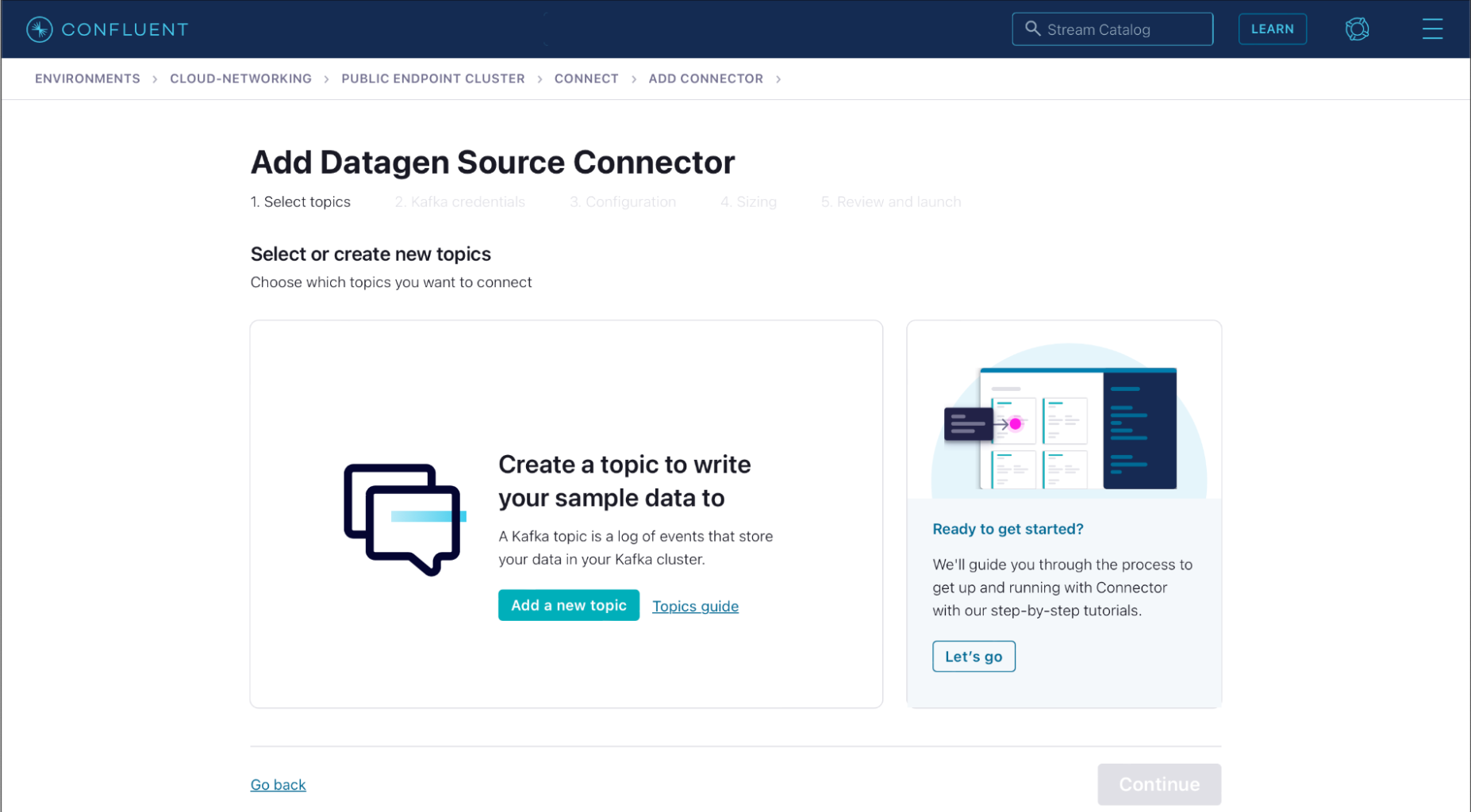Click ADD CONNECTOR breadcrumb
This screenshot has height=812, width=1471.
click(705, 79)
